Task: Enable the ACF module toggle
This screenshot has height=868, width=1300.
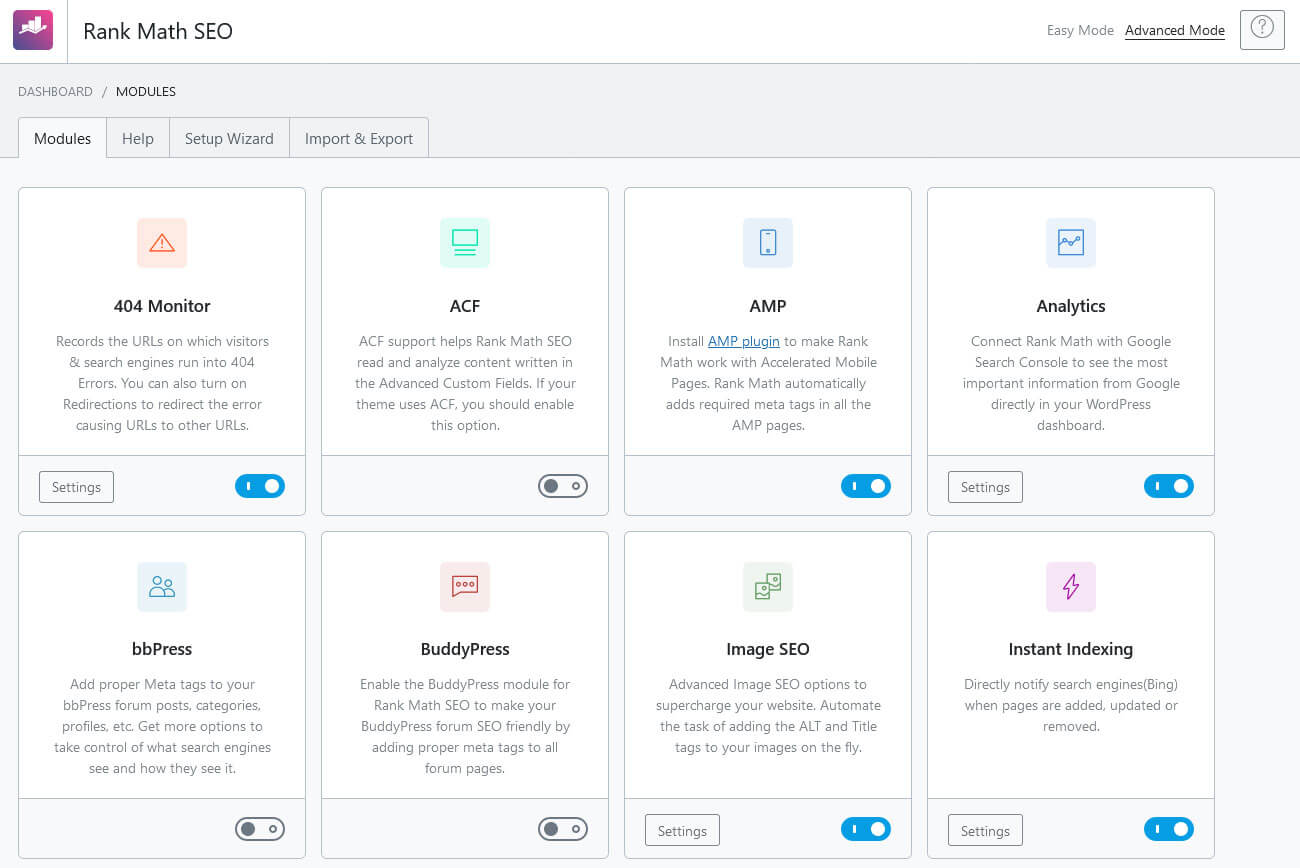Action: (563, 486)
